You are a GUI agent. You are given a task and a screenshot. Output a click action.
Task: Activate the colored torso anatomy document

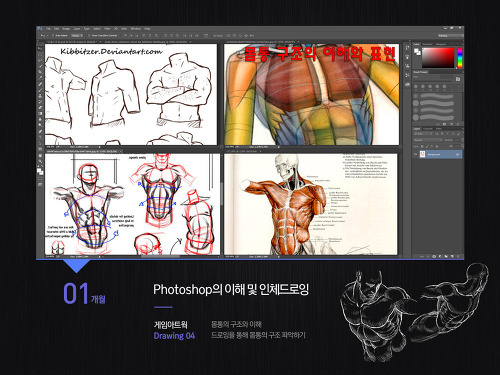click(x=312, y=94)
